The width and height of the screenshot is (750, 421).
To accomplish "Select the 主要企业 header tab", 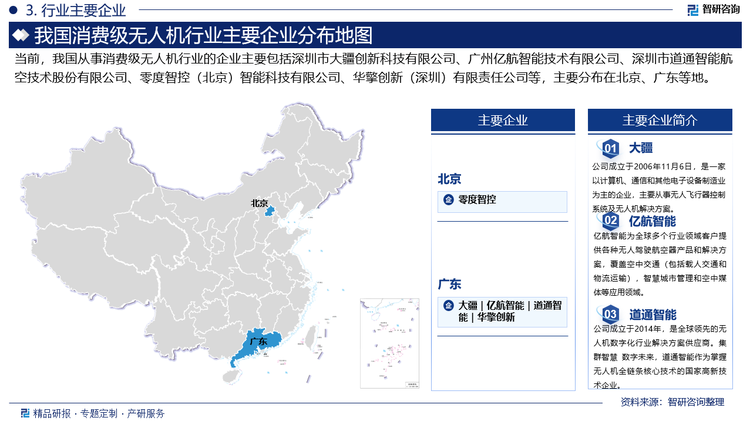I will pos(503,120).
